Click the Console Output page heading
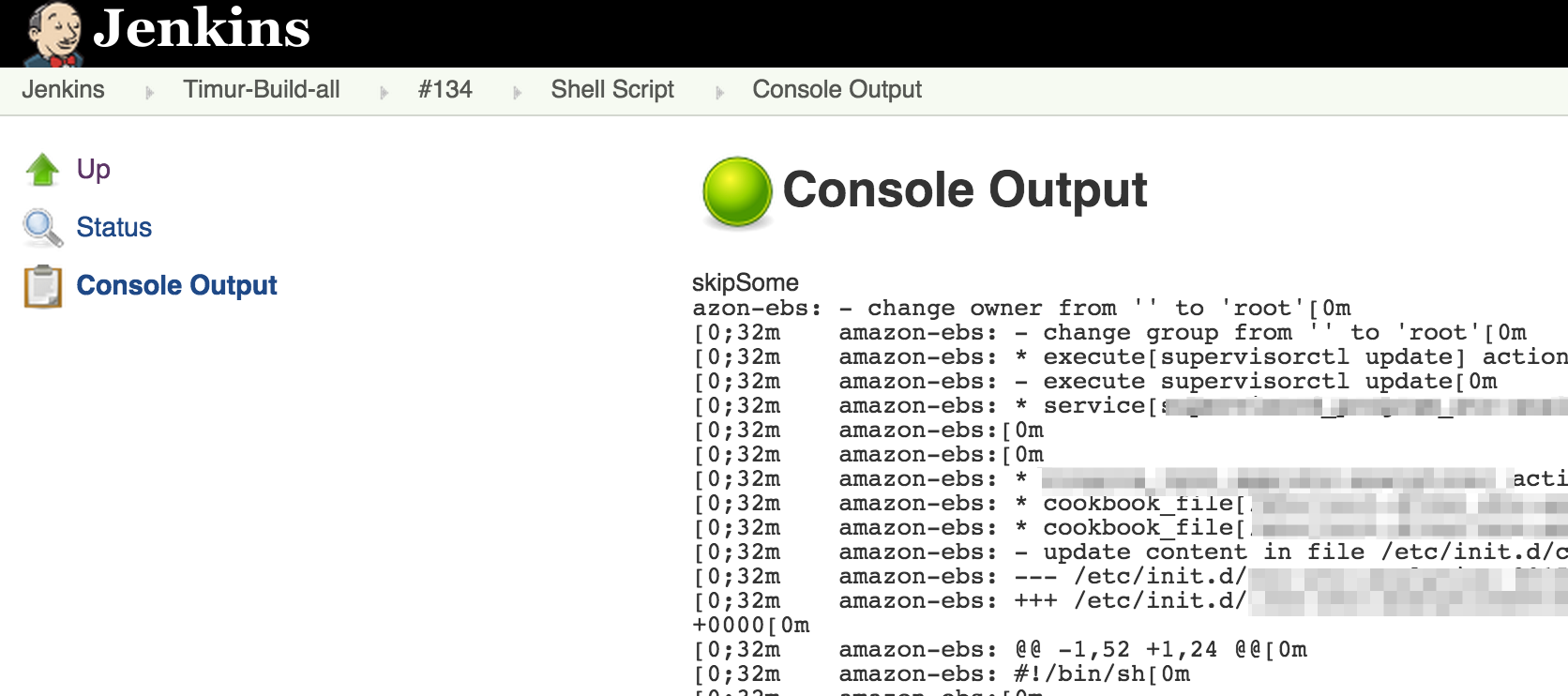Viewport: 1568px width, 696px height. click(964, 190)
